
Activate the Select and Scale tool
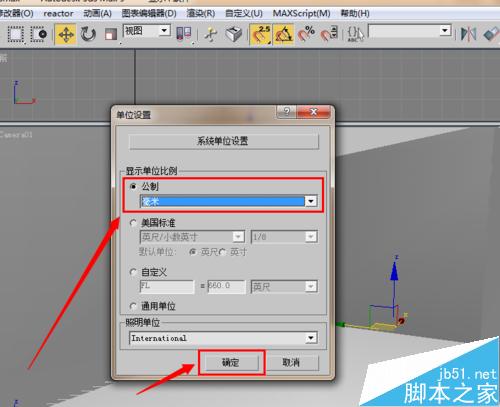click(111, 34)
